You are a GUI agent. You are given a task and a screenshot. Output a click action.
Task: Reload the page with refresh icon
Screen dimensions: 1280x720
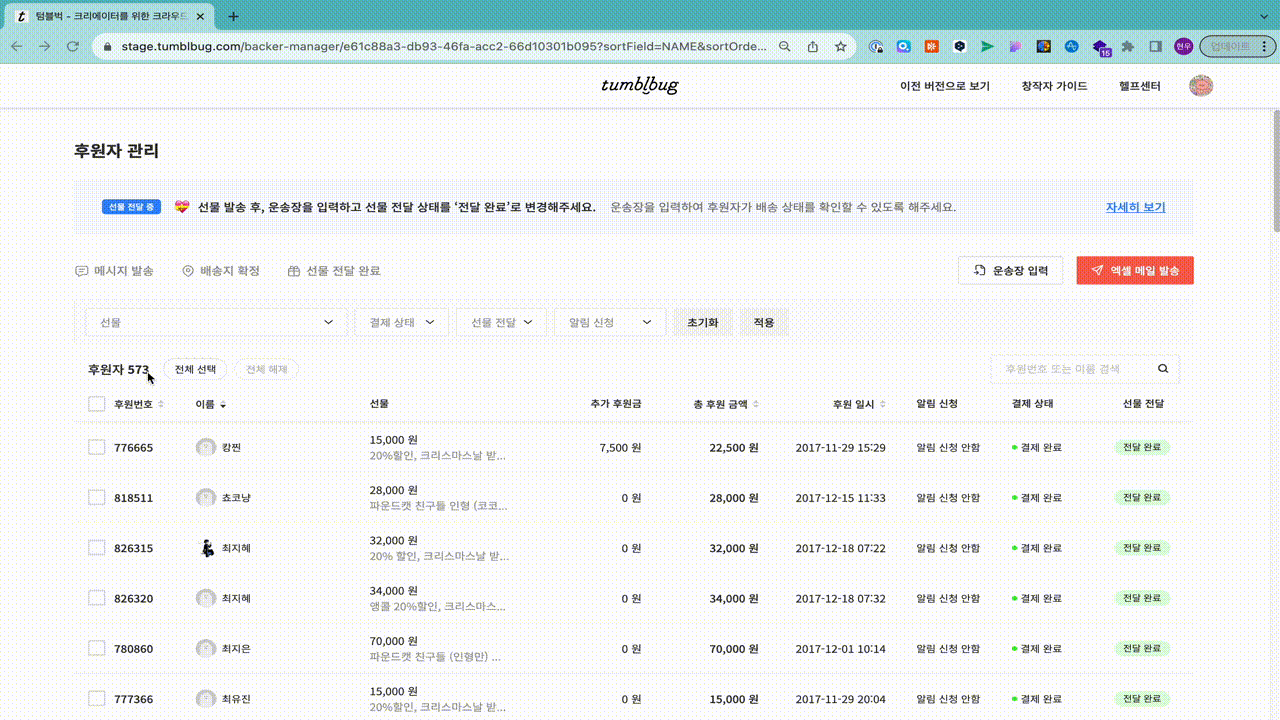click(72, 46)
